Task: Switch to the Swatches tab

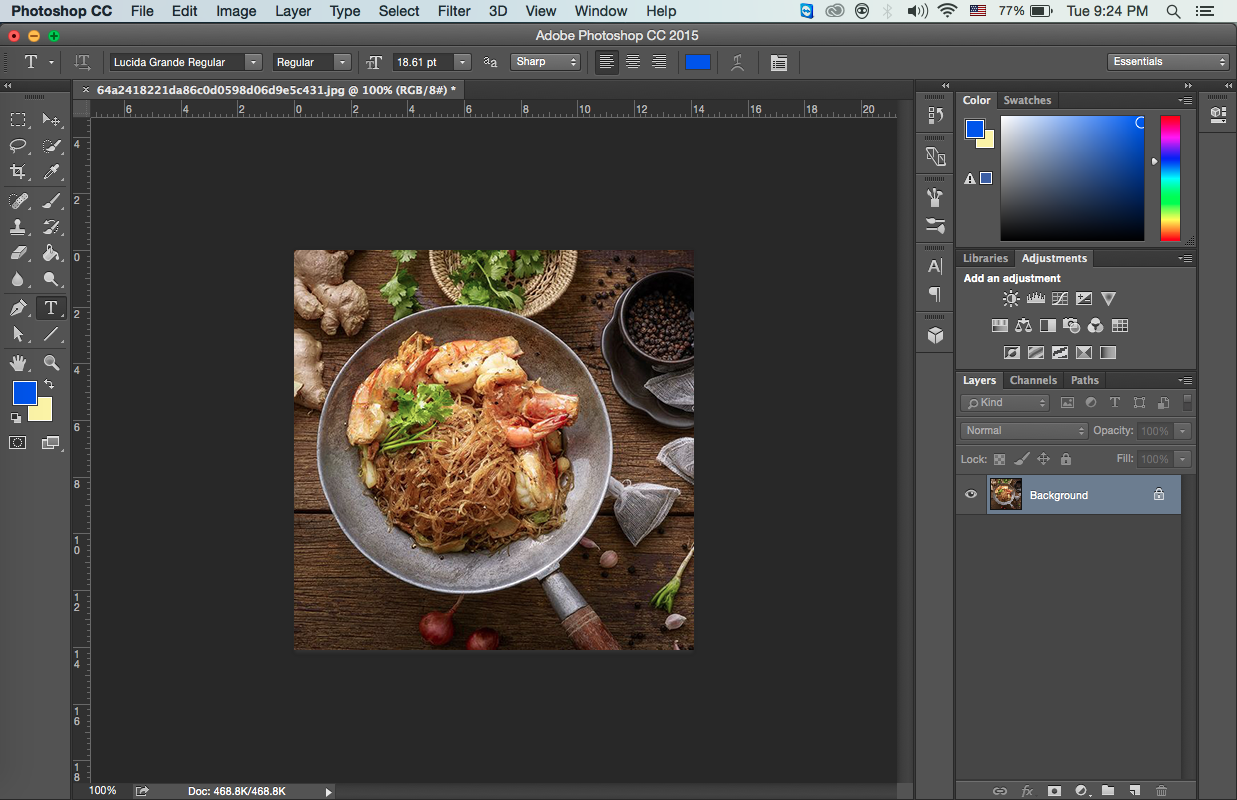Action: tap(1027, 100)
